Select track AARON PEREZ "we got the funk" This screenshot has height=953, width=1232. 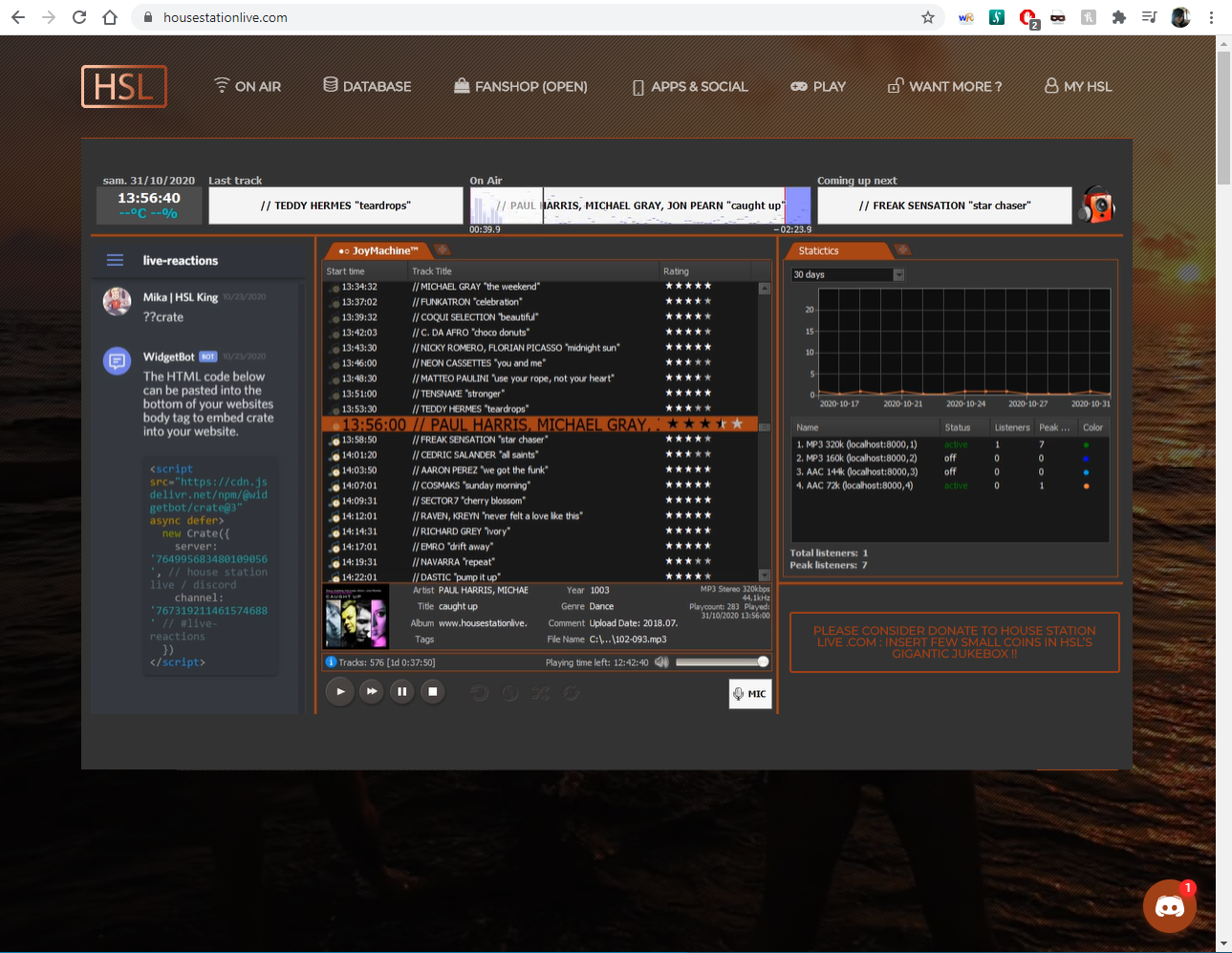[x=540, y=470]
